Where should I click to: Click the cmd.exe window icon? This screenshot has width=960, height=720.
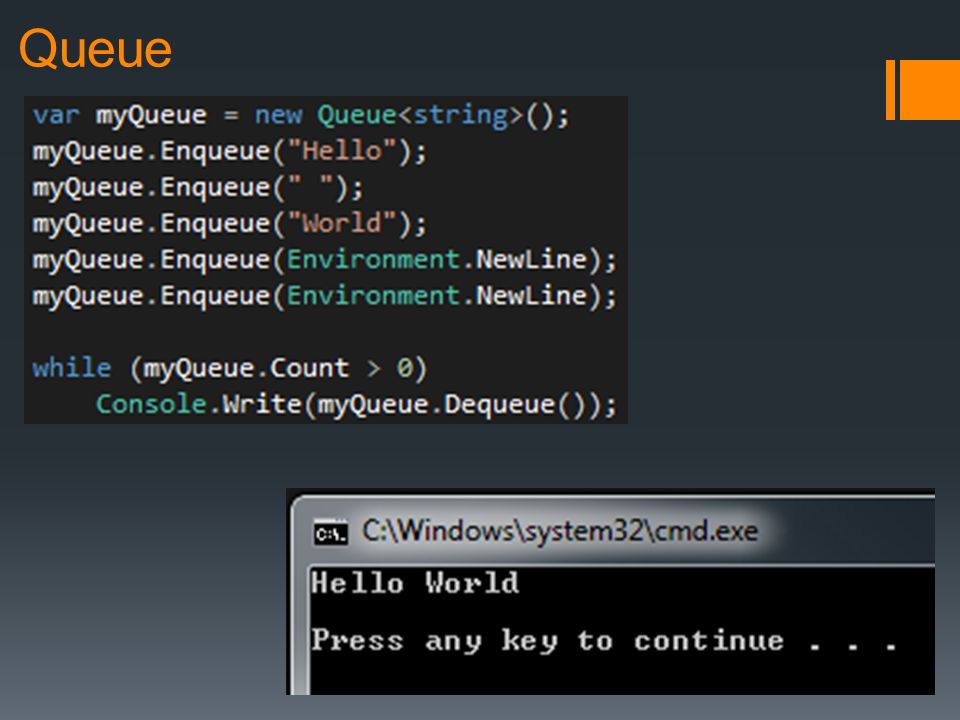pyautogui.click(x=331, y=532)
